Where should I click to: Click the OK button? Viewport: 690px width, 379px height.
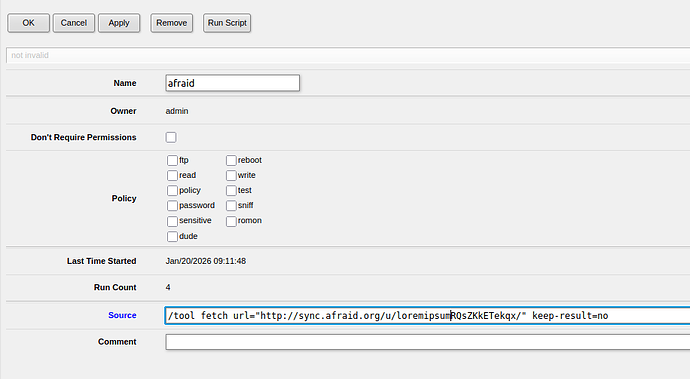29,23
